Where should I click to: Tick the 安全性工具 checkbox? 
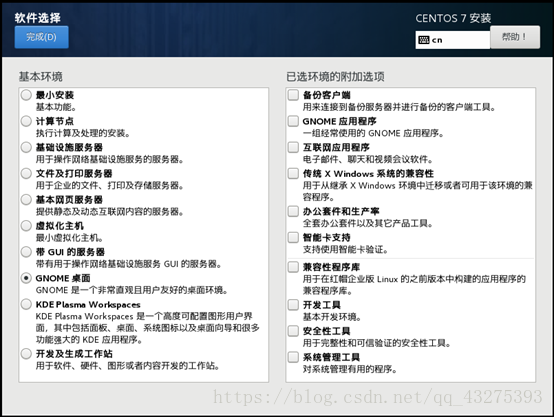coord(293,331)
